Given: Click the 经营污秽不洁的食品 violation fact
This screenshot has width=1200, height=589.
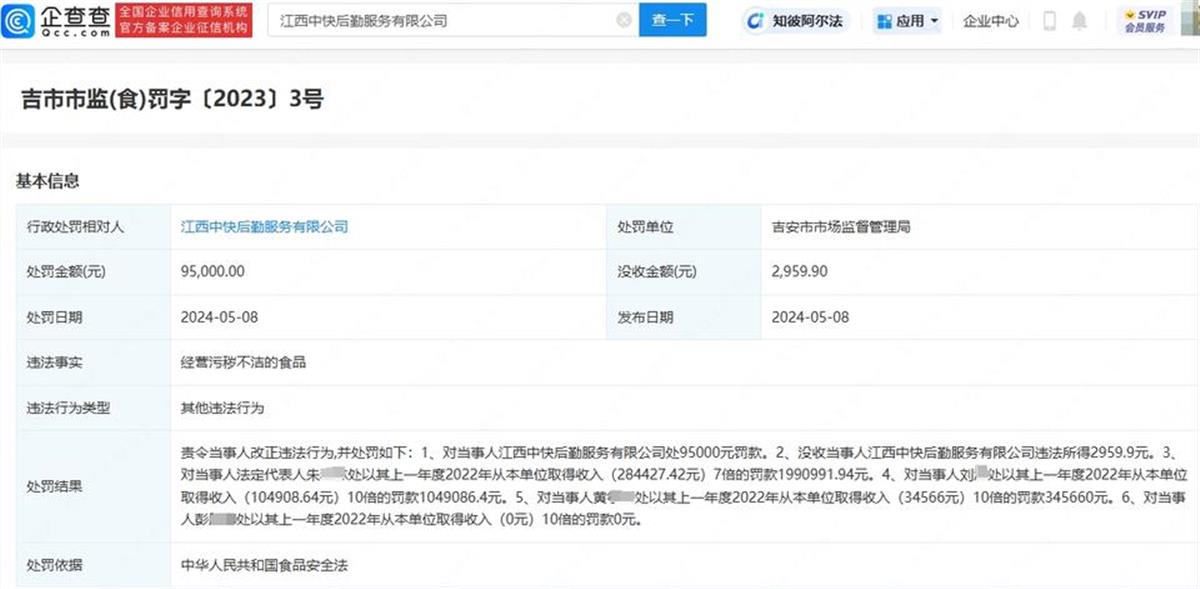Looking at the screenshot, I should click(243, 362).
